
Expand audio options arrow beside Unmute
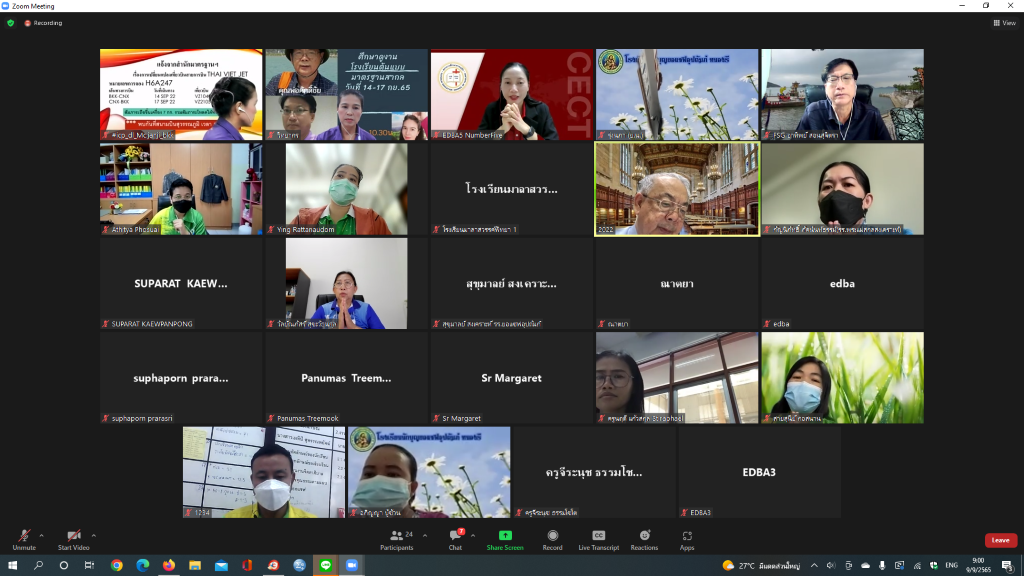tap(42, 536)
